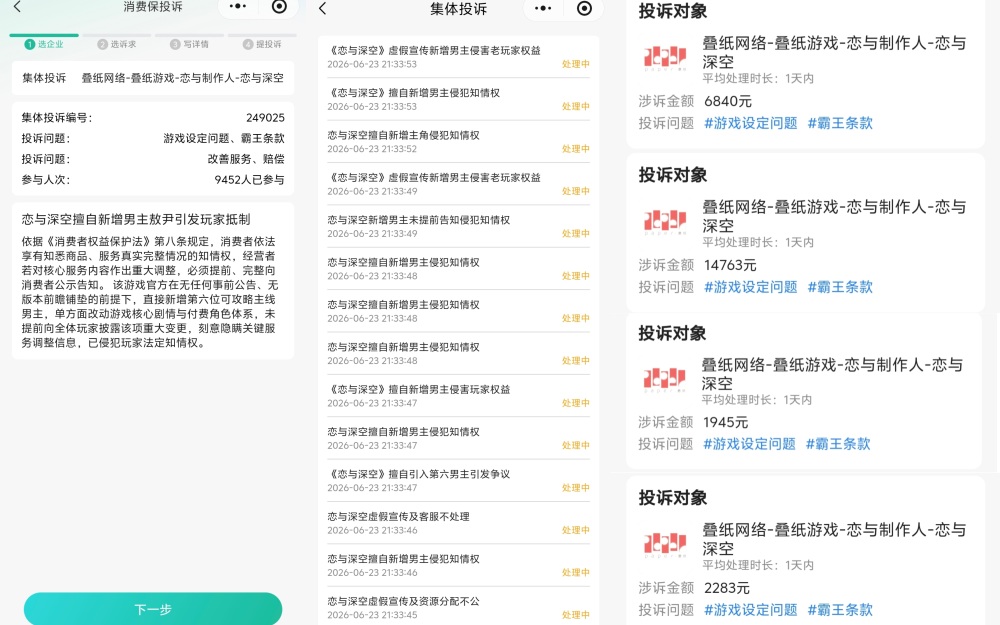Open #霸王条款 tag on the 6840元 card
The image size is (1000, 625).
pos(840,123)
